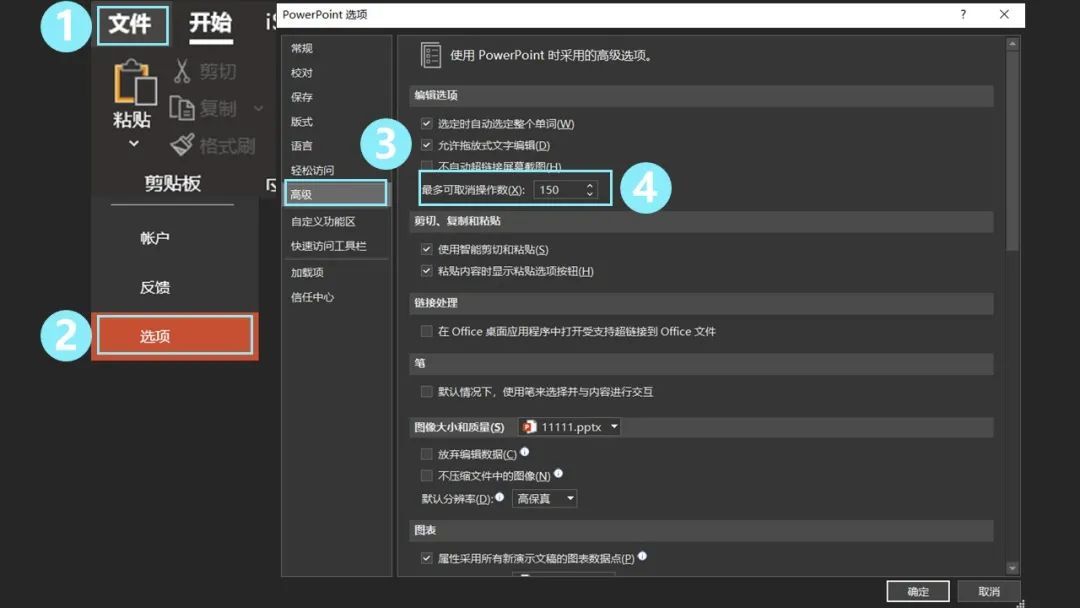Click the 150 undo count input field
The image size is (1080, 608).
click(x=559, y=189)
